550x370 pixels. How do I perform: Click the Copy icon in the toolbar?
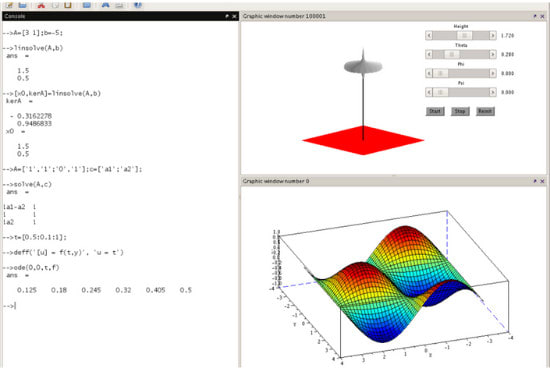point(55,5)
